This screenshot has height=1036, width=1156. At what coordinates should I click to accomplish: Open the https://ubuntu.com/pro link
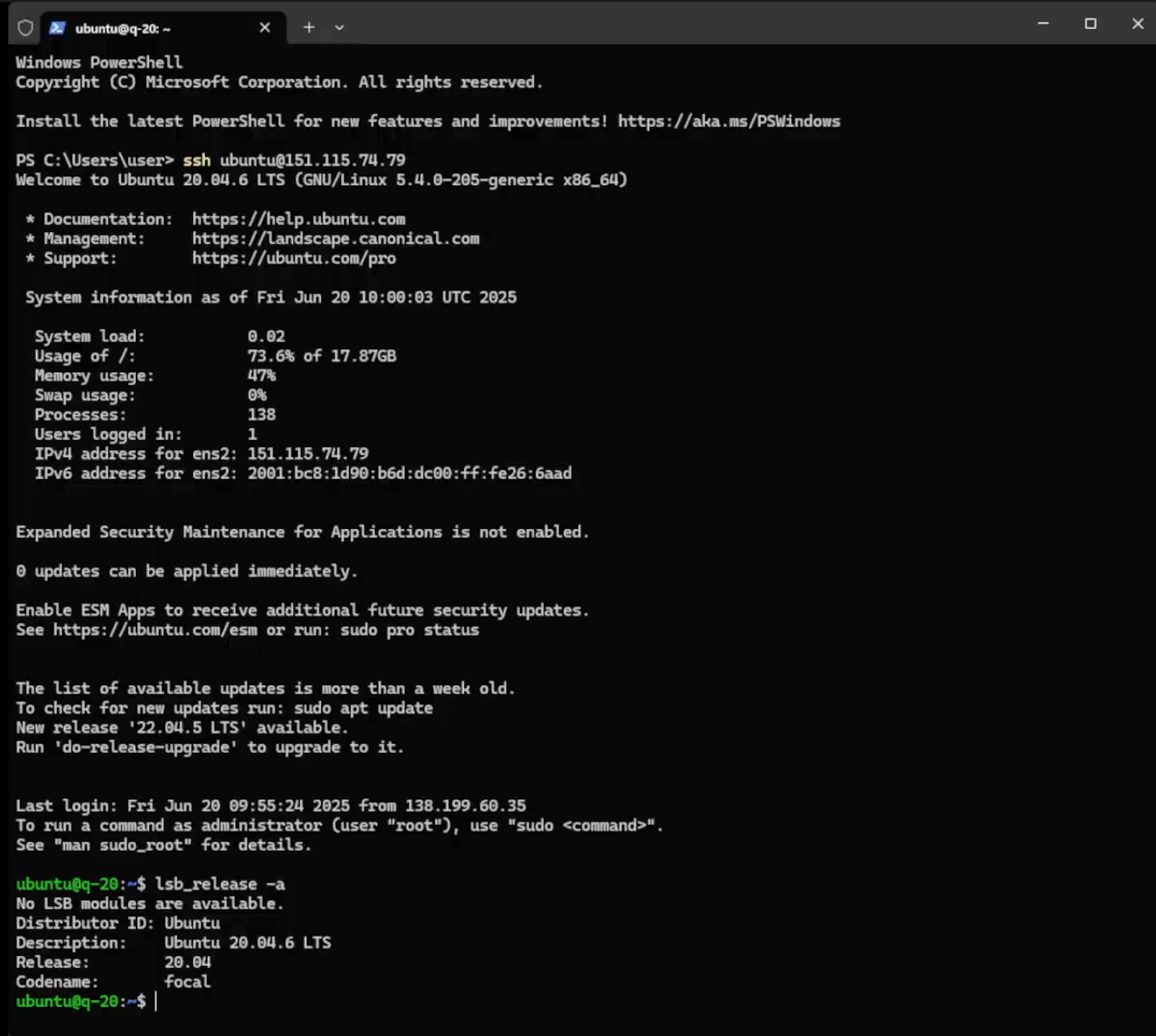pos(294,258)
